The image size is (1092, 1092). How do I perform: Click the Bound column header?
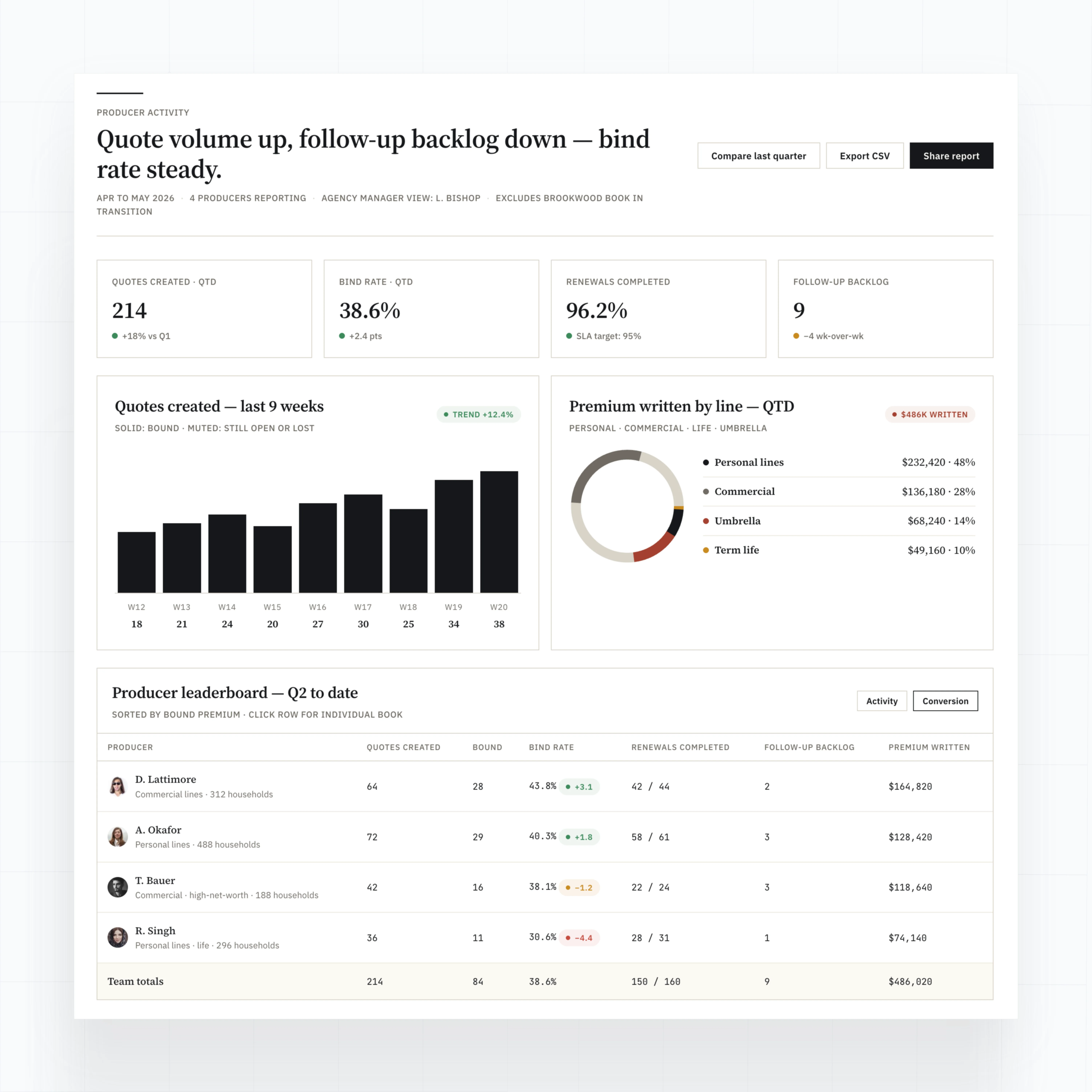pos(487,747)
